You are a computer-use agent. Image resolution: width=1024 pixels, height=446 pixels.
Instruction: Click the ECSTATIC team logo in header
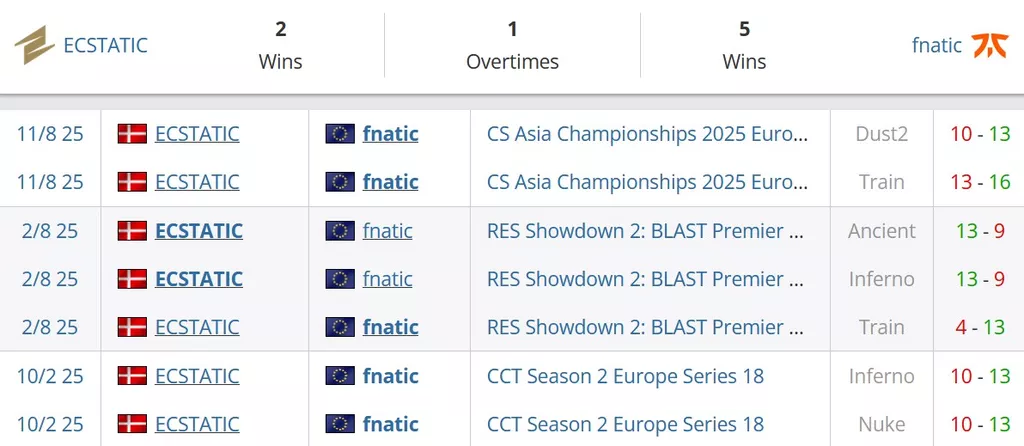click(x=35, y=45)
